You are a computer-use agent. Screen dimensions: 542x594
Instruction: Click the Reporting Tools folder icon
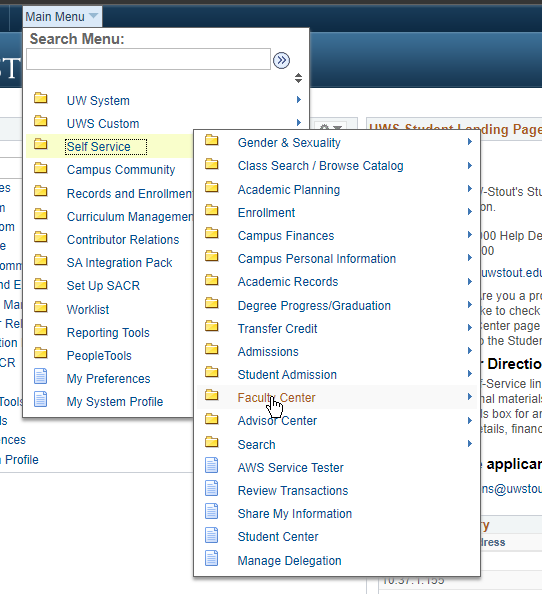pos(41,330)
